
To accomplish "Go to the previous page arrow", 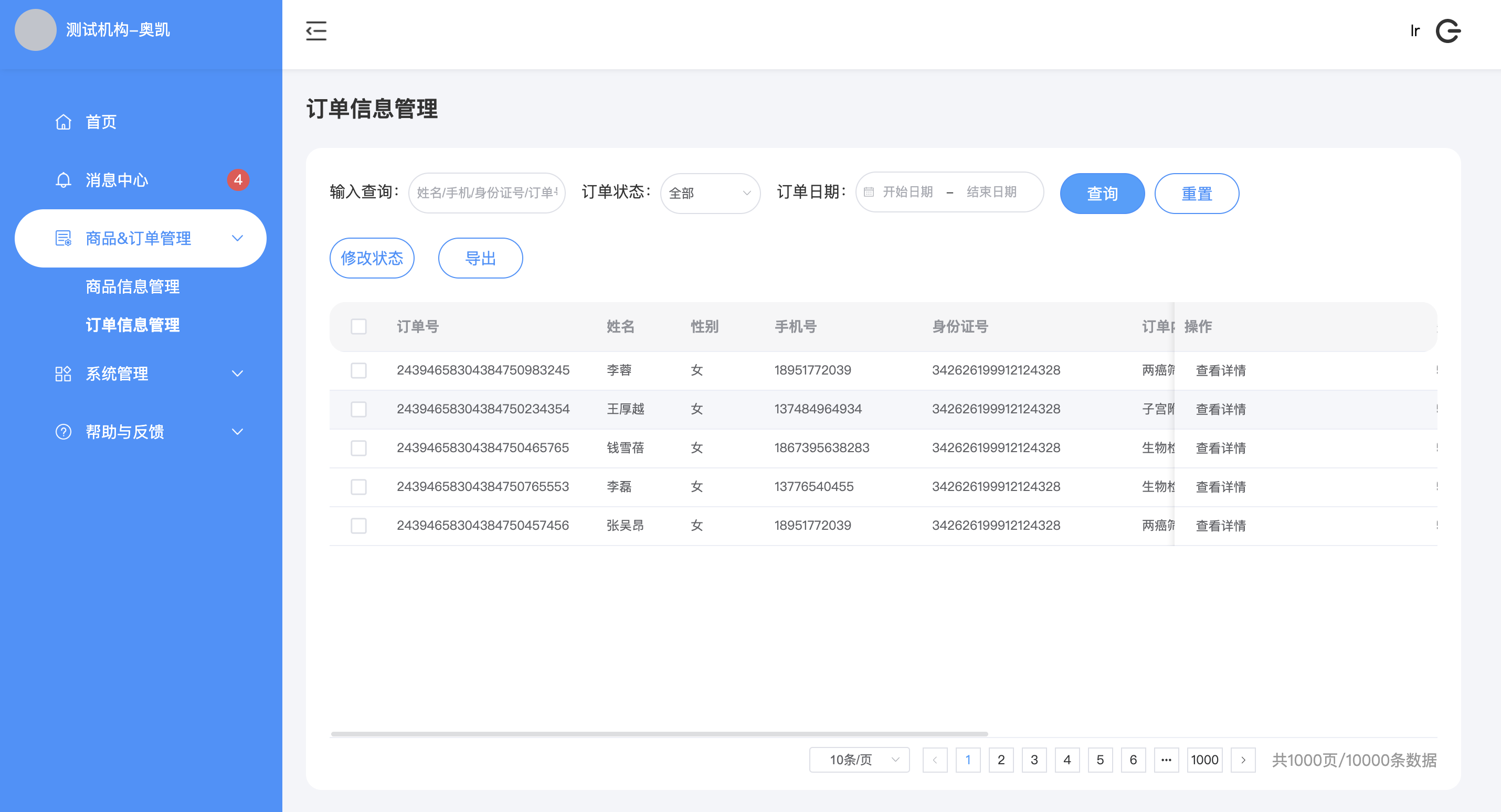I will click(935, 760).
